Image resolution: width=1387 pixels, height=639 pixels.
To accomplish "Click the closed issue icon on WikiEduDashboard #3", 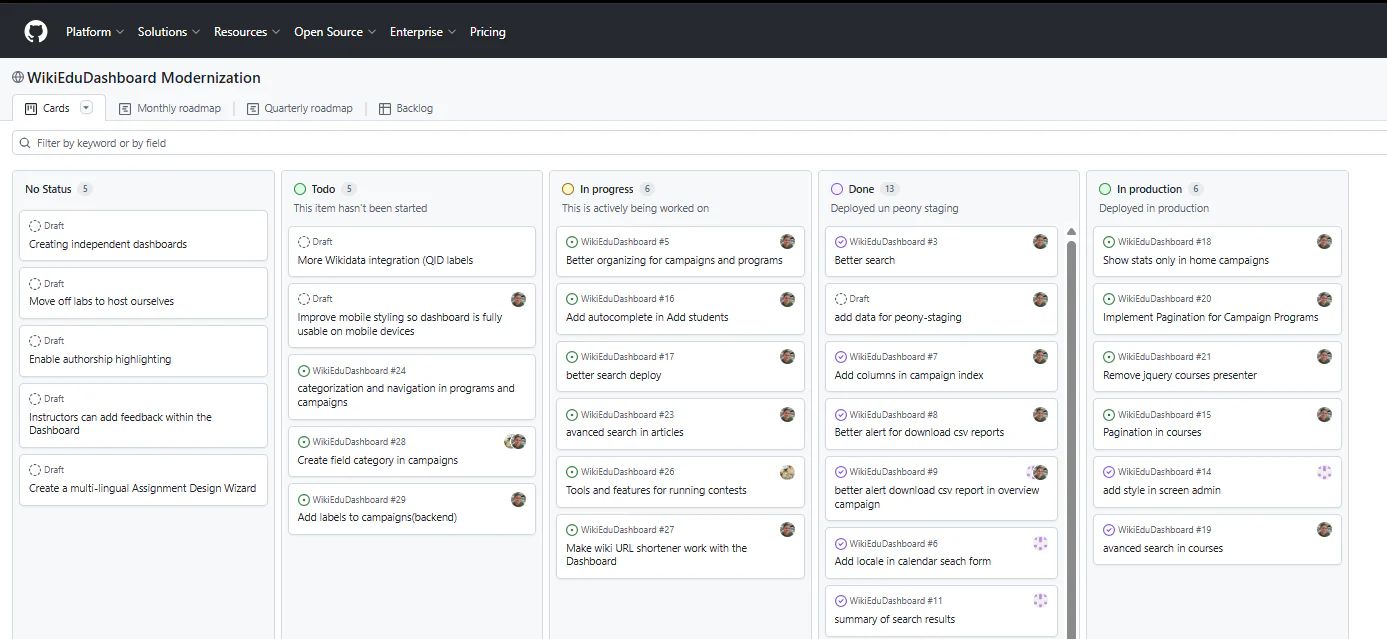I will pyautogui.click(x=841, y=242).
